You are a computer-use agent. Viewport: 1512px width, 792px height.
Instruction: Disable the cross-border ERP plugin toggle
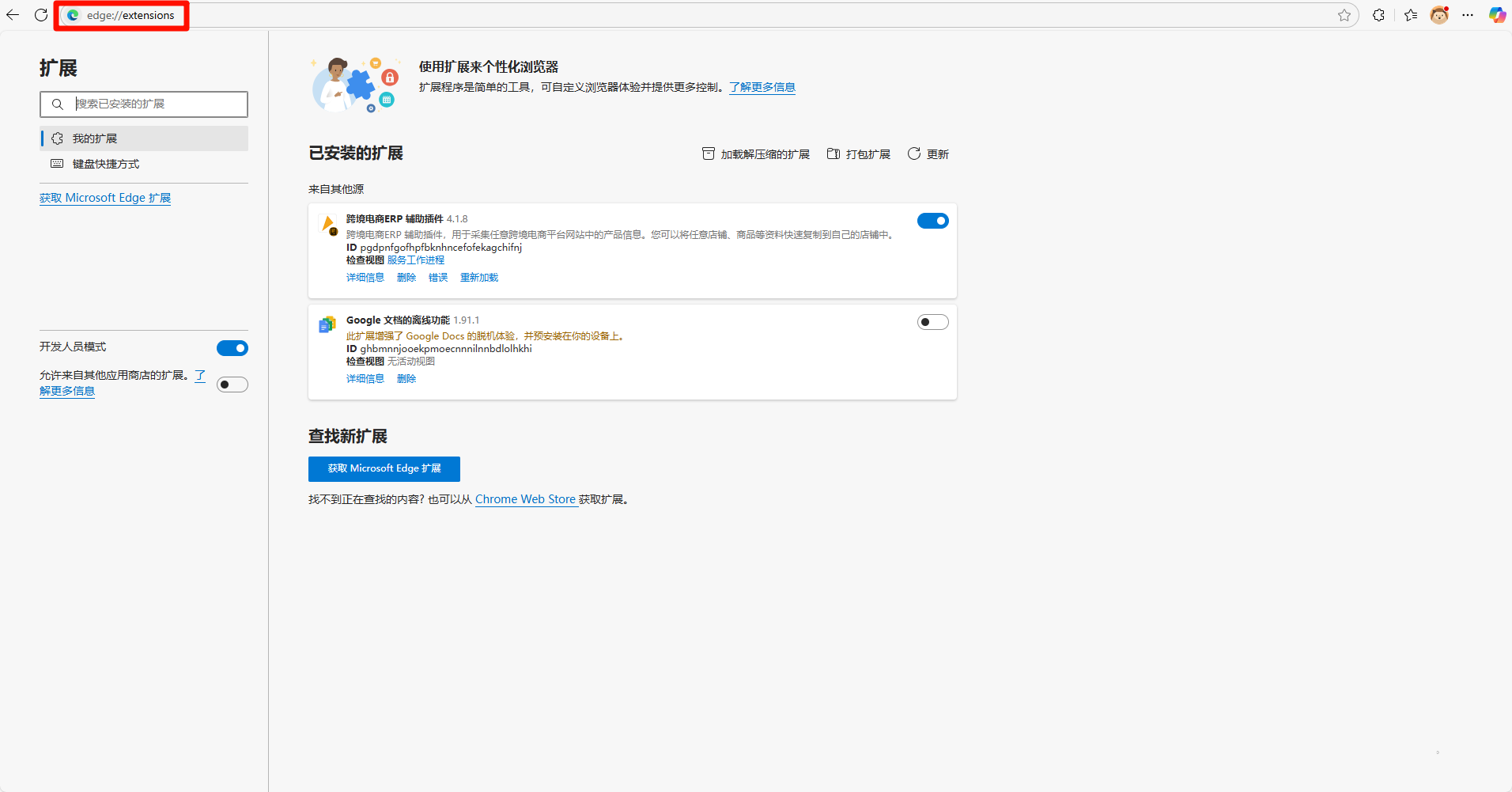(933, 221)
